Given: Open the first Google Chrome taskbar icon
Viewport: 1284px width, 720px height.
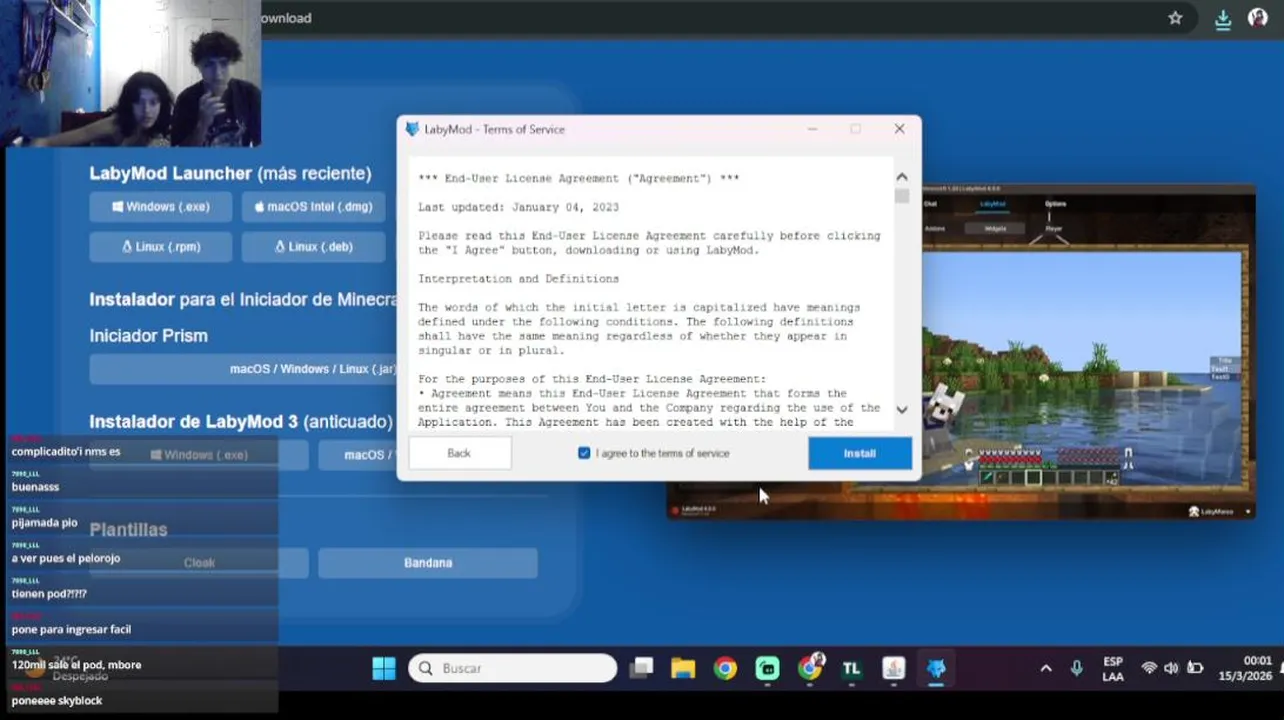Looking at the screenshot, I should pyautogui.click(x=725, y=668).
